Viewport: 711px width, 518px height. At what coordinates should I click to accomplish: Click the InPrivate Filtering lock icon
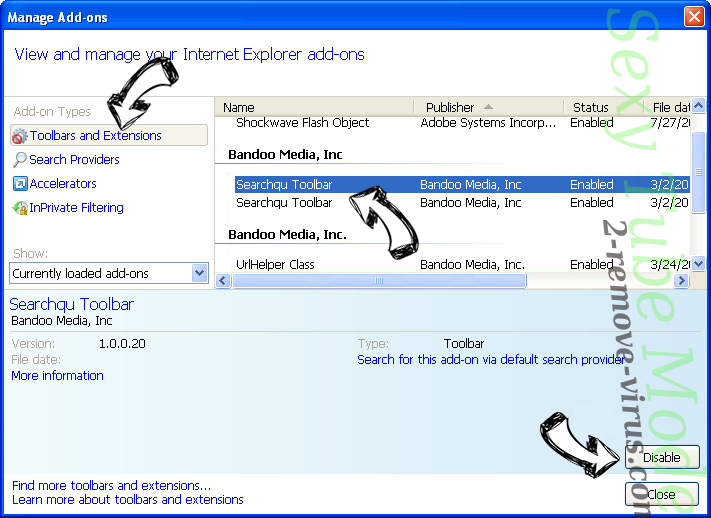pos(19,208)
